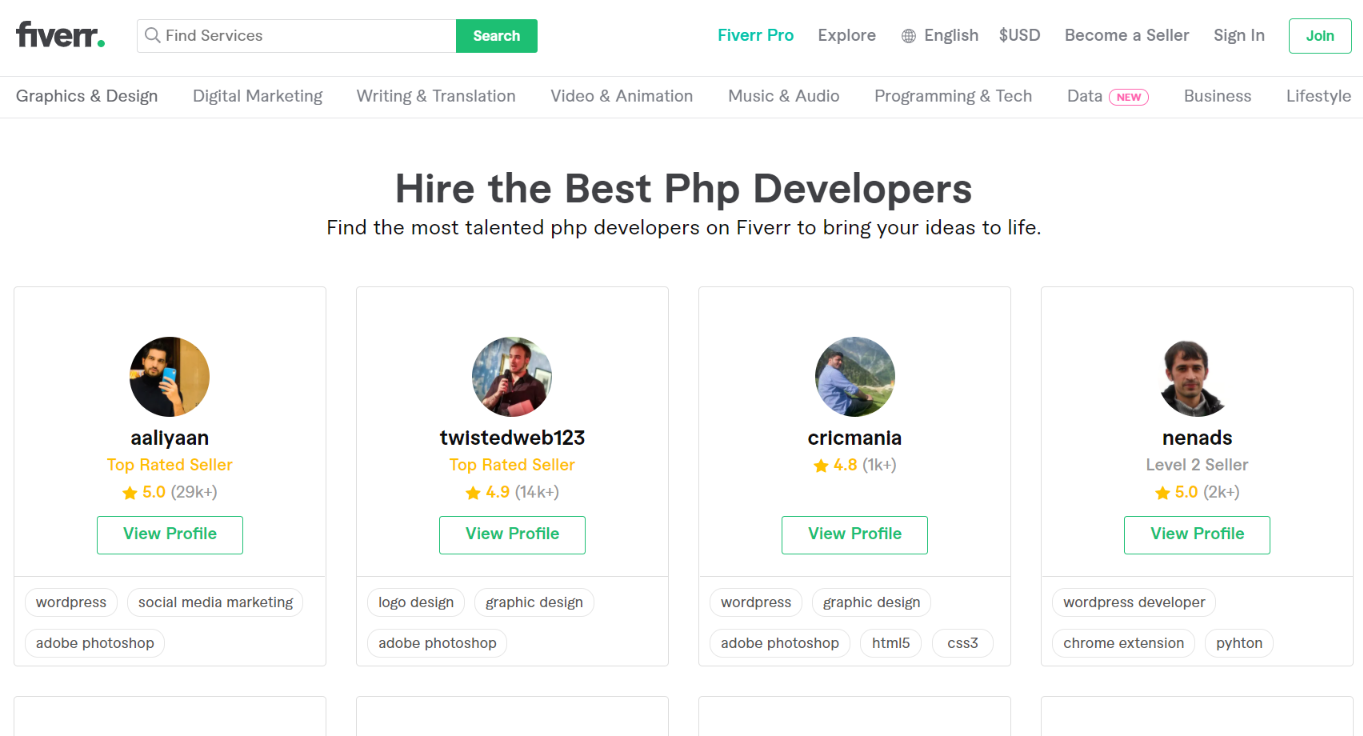View Profile of cricmania
The image size is (1363, 736).
(855, 535)
